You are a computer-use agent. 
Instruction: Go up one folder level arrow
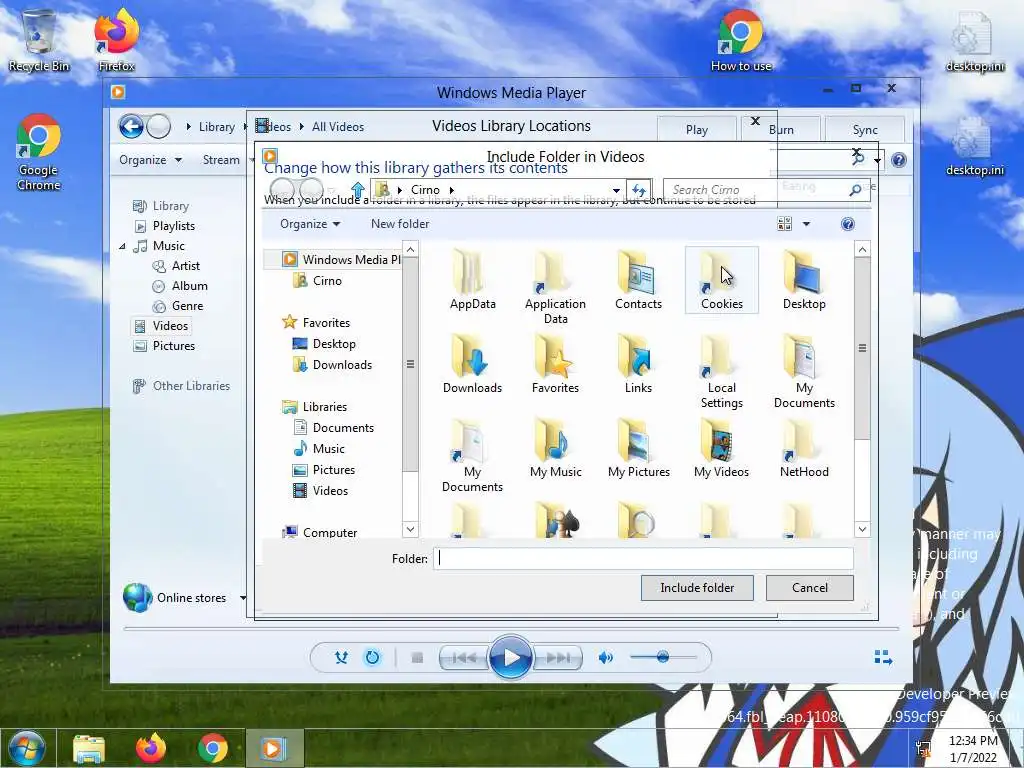coord(357,190)
